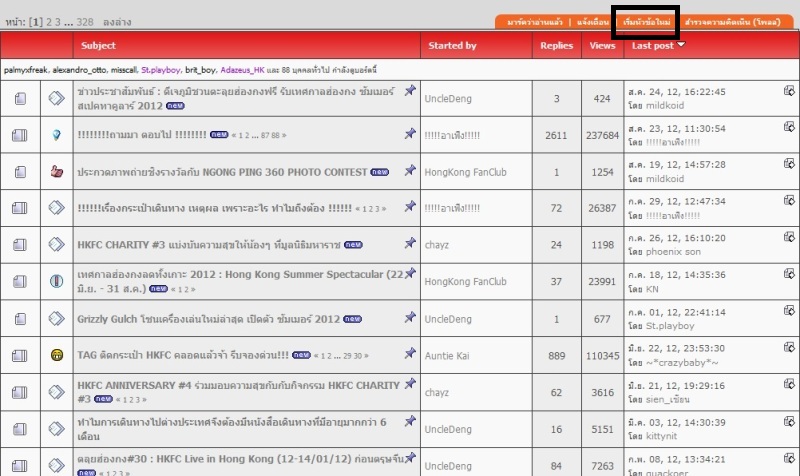Open online user alexandro_otto profile

pos(79,70)
